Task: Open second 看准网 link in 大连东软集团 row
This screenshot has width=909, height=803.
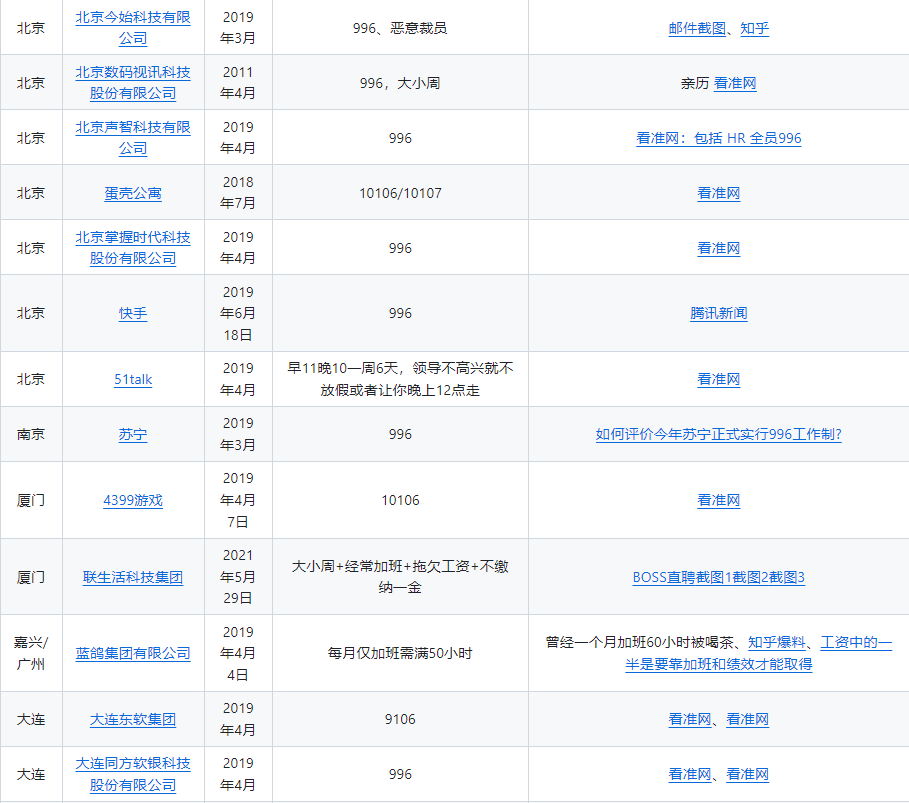Action: point(748,720)
